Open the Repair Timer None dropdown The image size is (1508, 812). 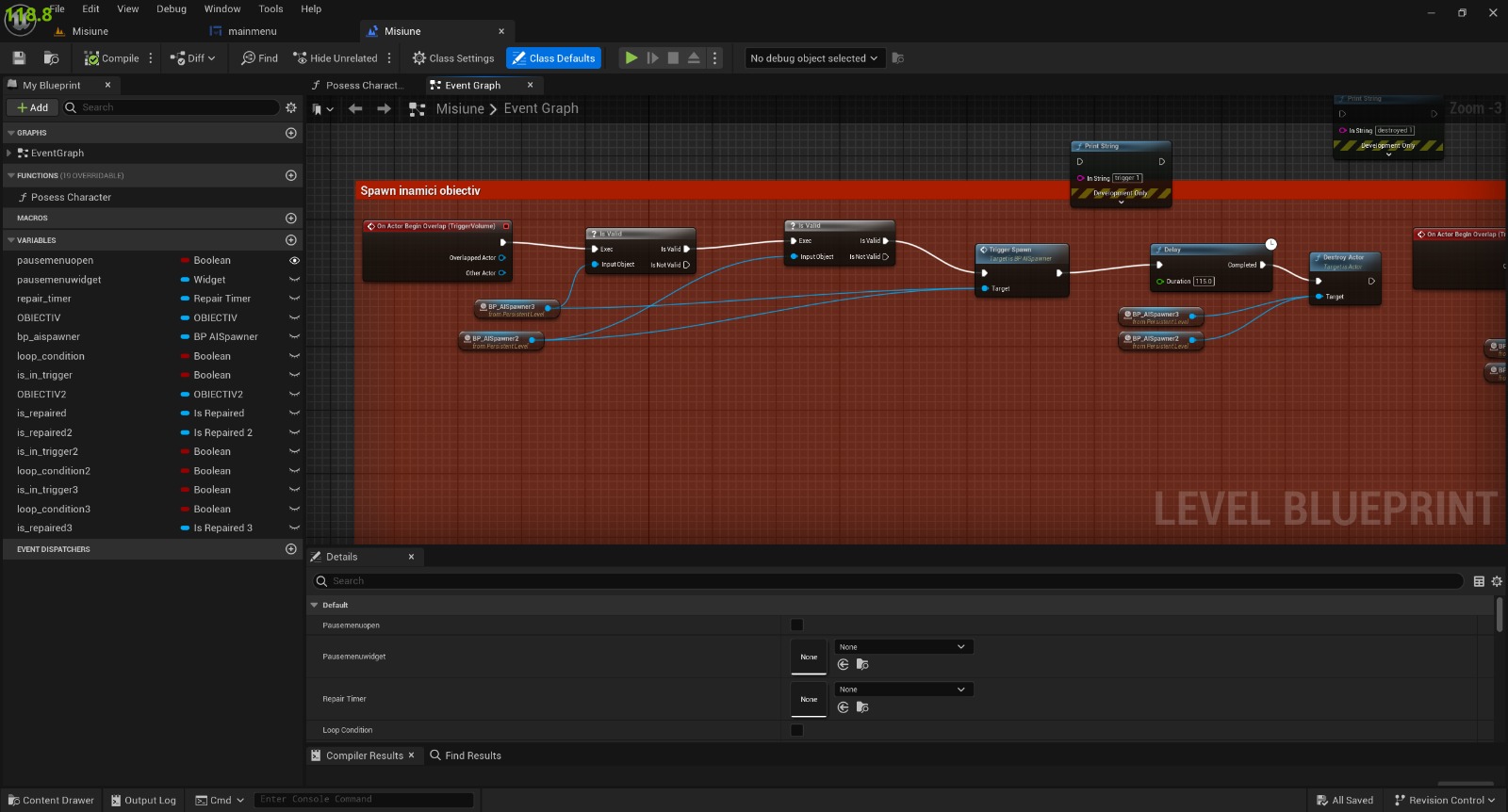tap(903, 690)
